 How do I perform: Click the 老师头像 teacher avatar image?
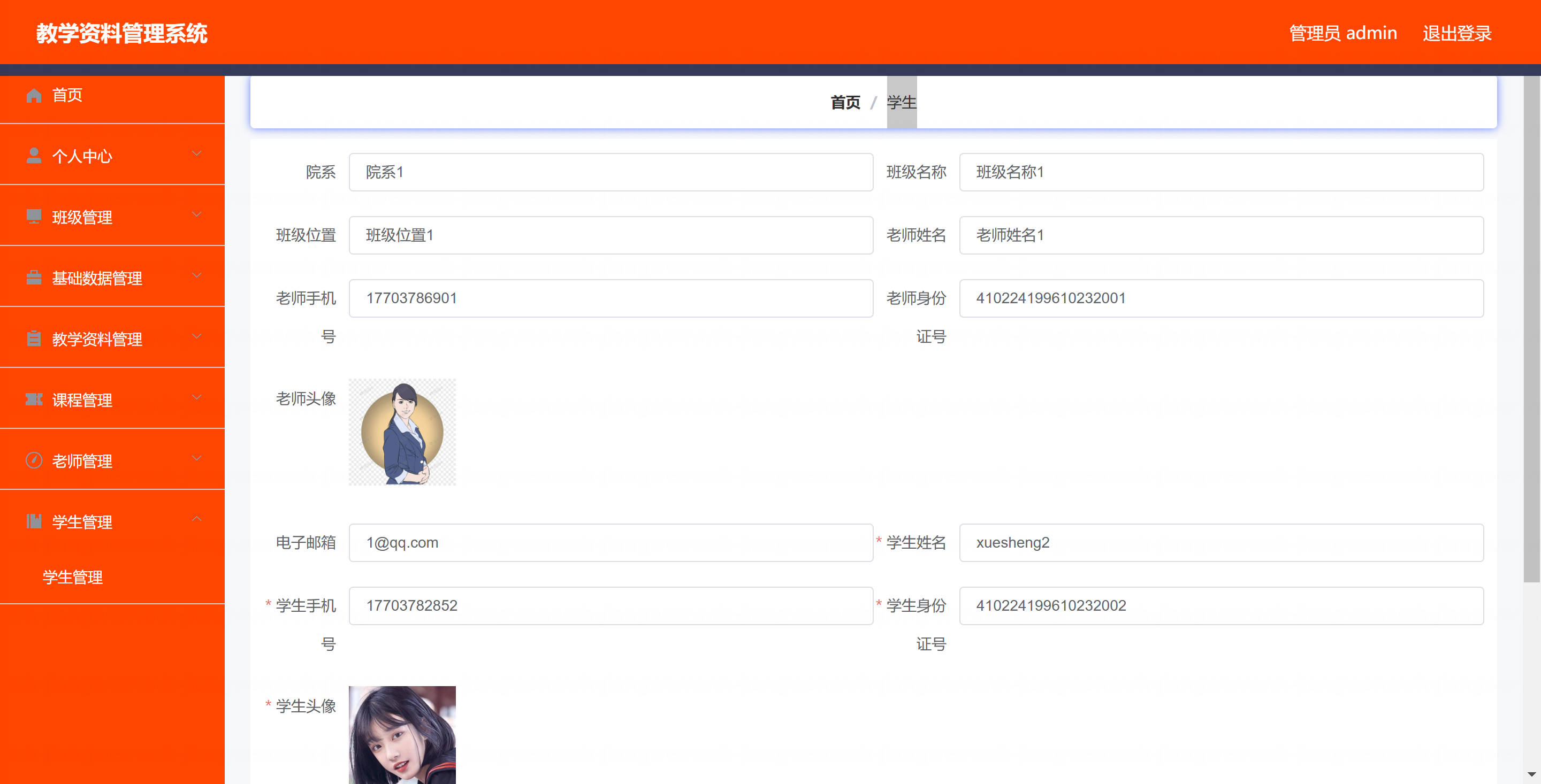click(402, 432)
